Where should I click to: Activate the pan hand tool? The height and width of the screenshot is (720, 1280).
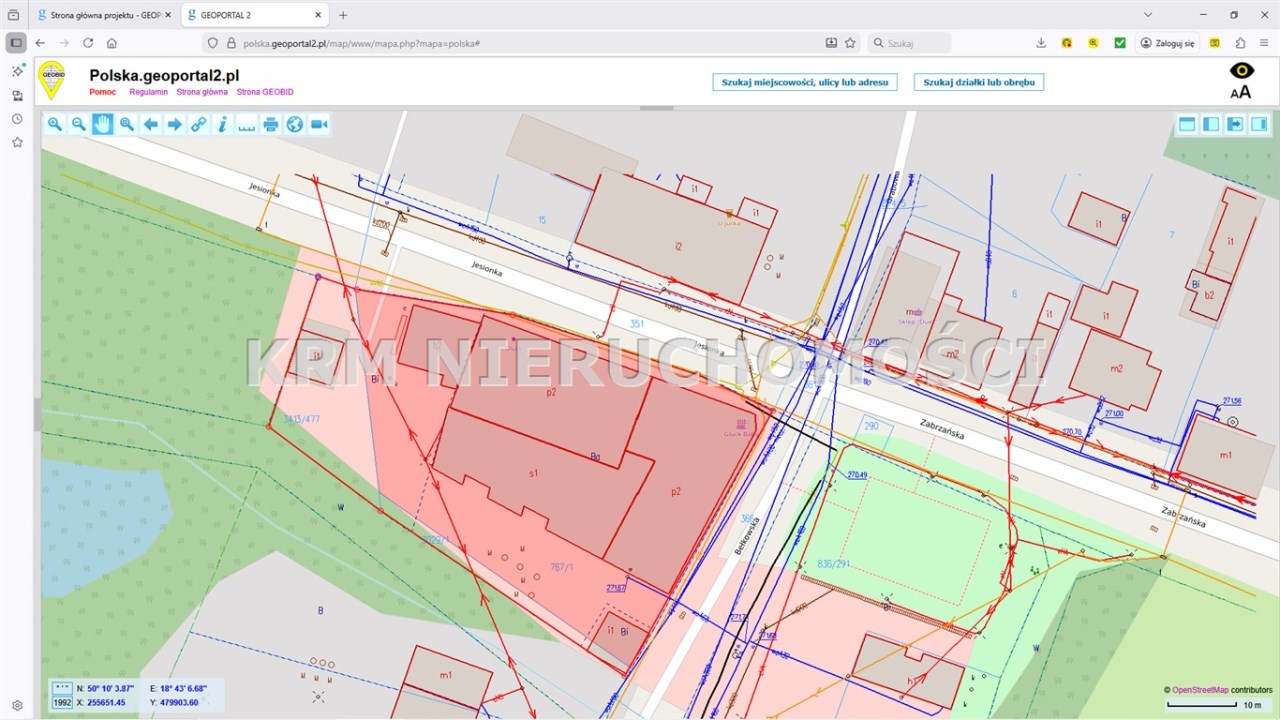(103, 124)
